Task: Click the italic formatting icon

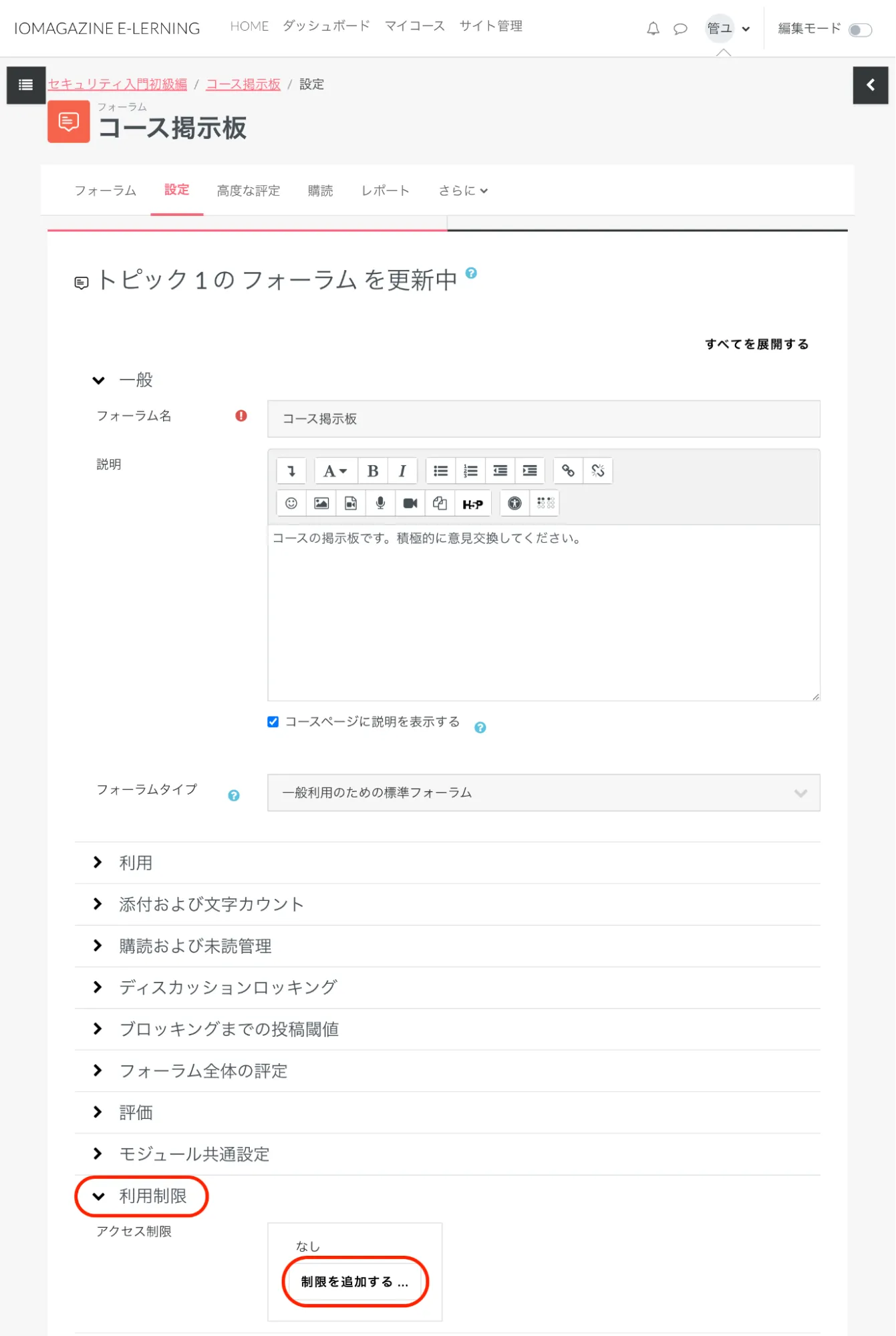Action: (x=402, y=471)
